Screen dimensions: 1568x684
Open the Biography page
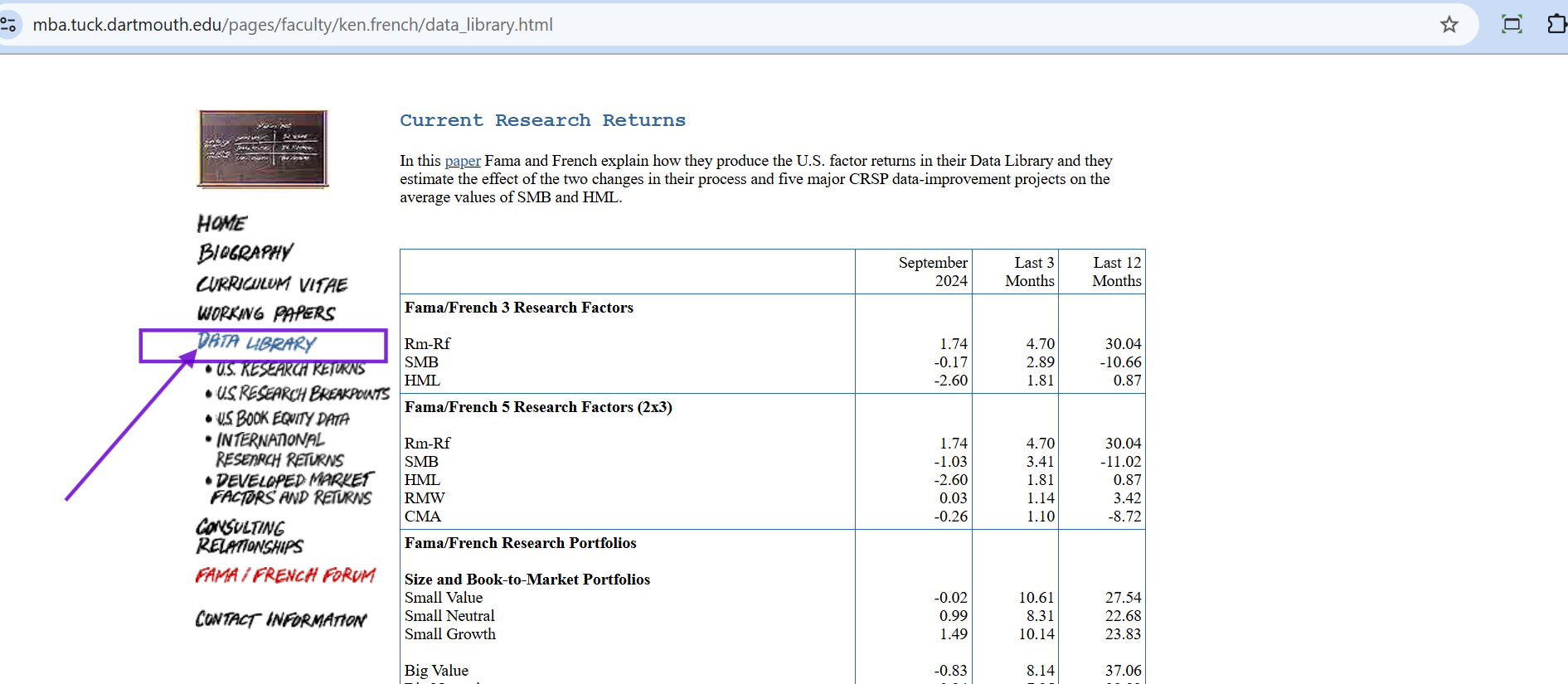(245, 252)
